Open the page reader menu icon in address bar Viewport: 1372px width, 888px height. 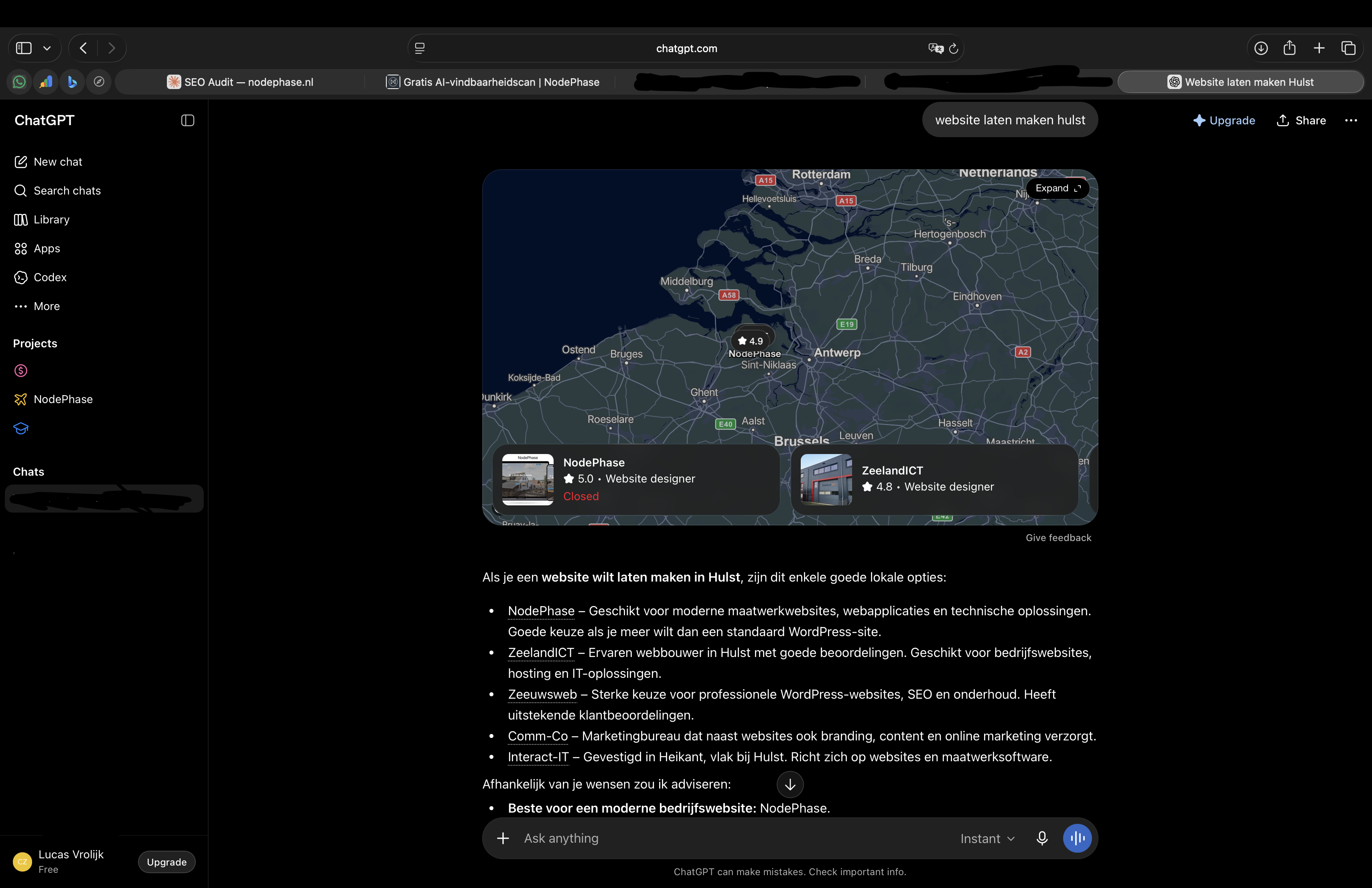tap(420, 49)
